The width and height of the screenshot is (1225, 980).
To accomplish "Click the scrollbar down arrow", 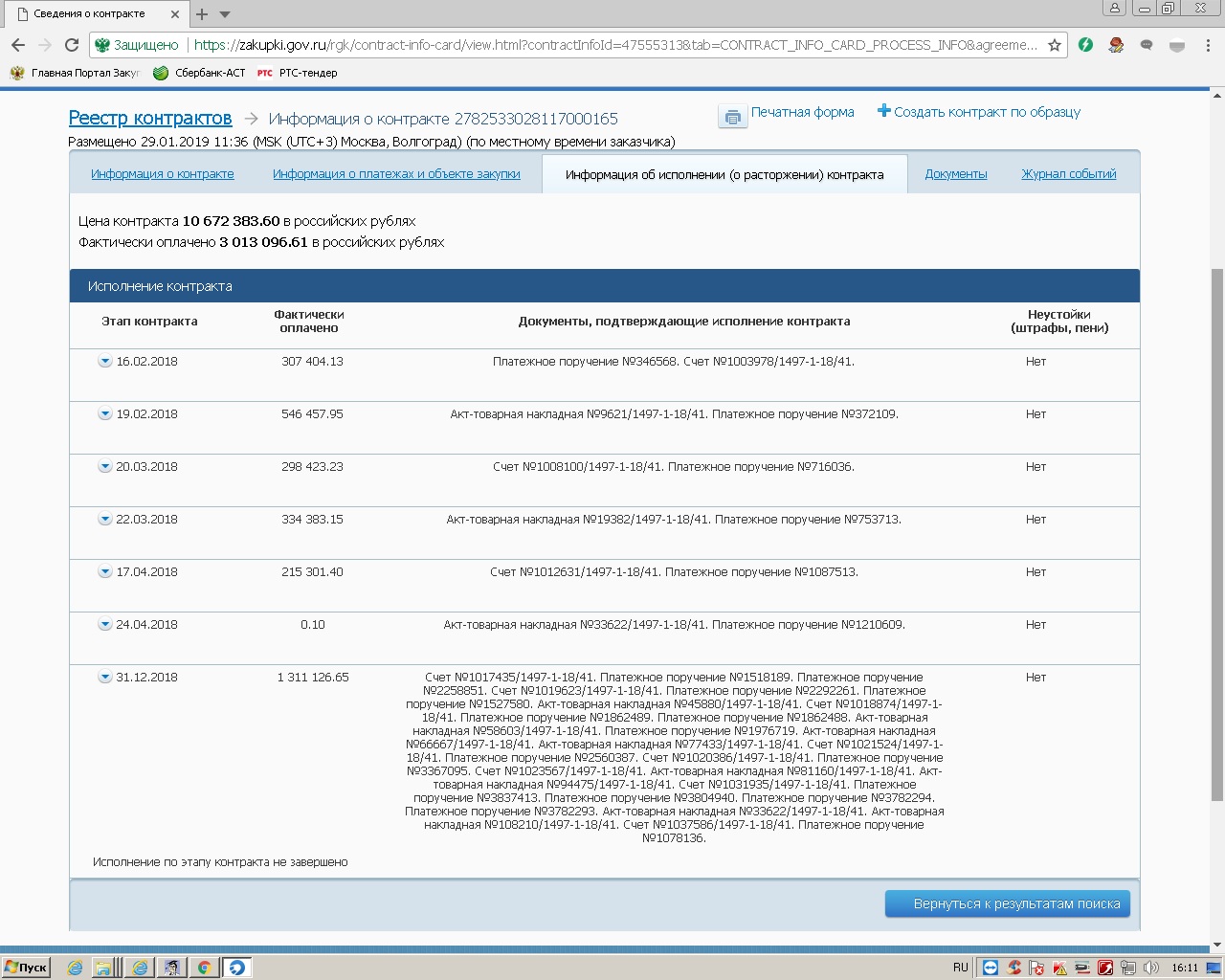I will coord(1217,946).
